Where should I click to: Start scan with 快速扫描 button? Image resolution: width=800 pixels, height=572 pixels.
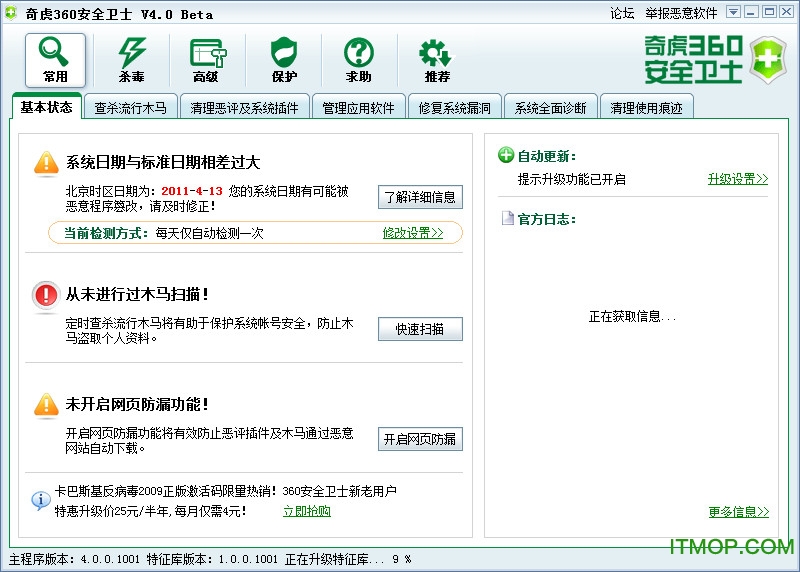tap(420, 329)
